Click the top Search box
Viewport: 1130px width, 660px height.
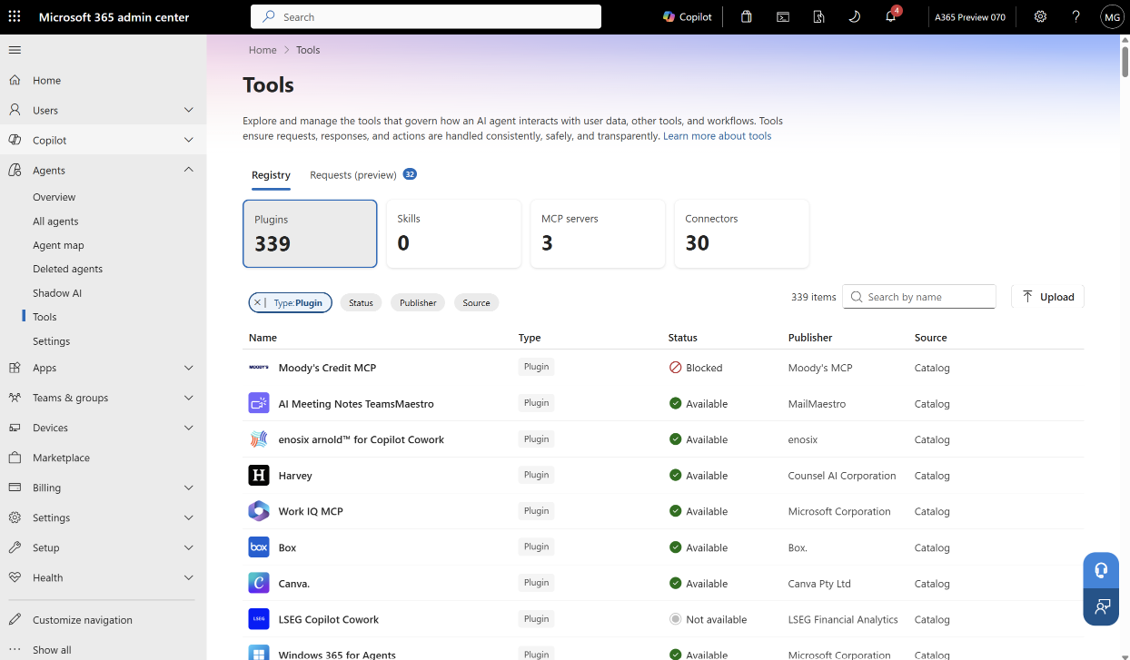[x=426, y=17]
